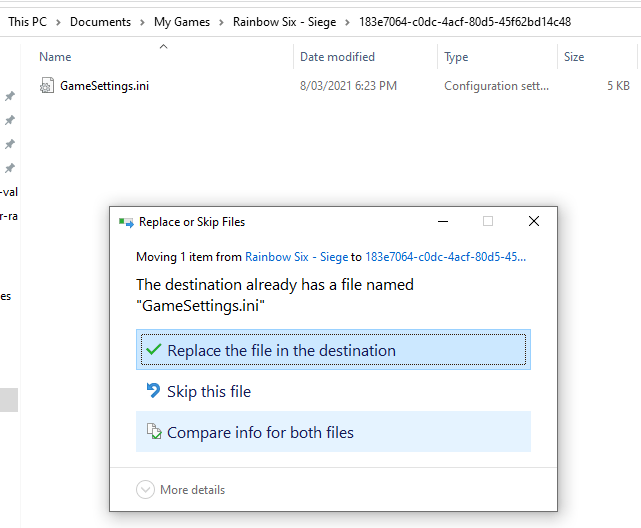The image size is (641, 528).
Task: Click the second pin icon in sidebar
Action: [x=10, y=120]
